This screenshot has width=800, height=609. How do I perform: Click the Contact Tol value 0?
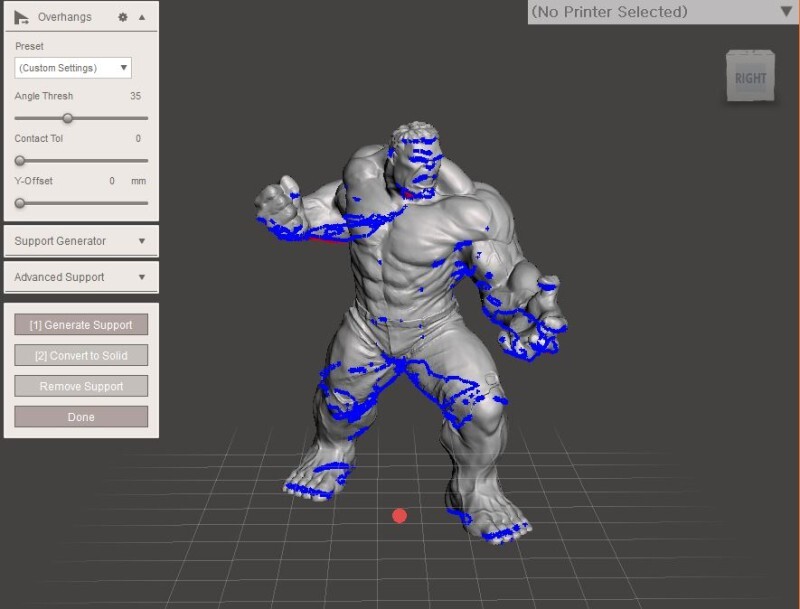138,138
